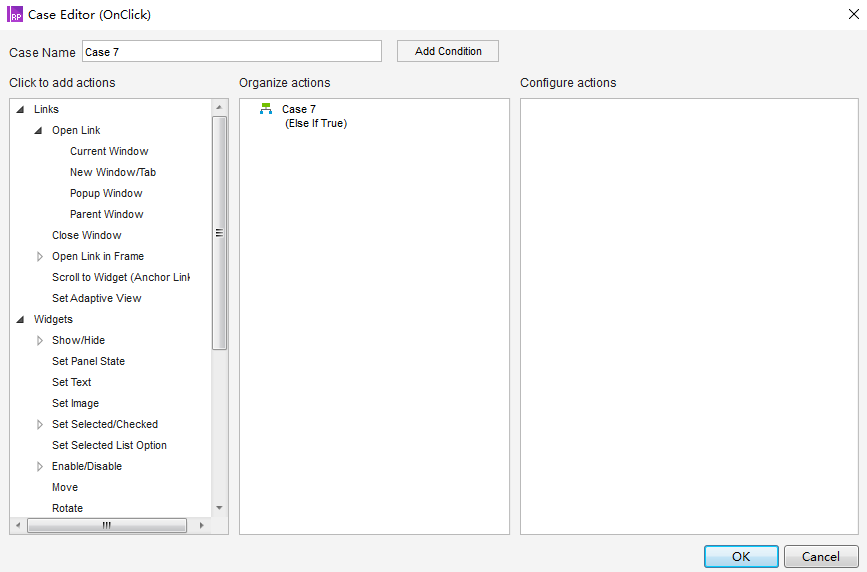Select the Set Selected/Checked action
The image size is (867, 572).
[x=105, y=425]
